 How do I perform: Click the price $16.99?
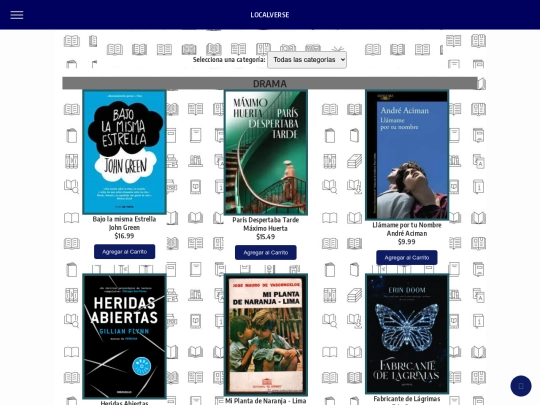tap(124, 236)
